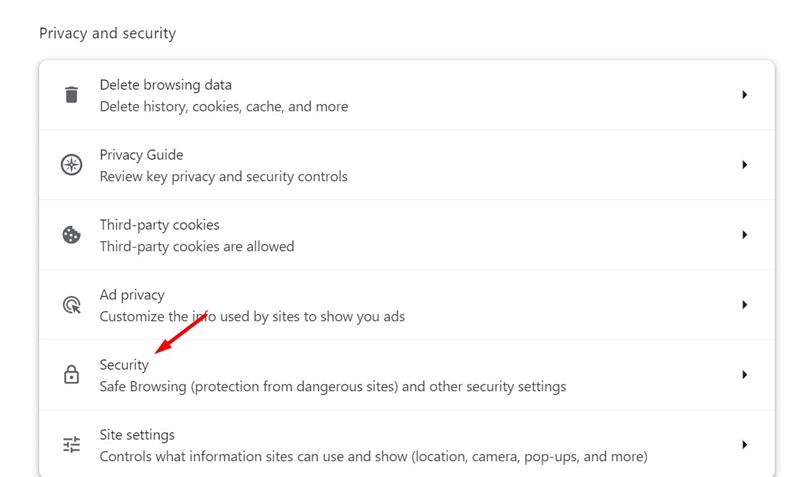Open the Delete browsing data title
This screenshot has height=477, width=800.
click(x=165, y=85)
